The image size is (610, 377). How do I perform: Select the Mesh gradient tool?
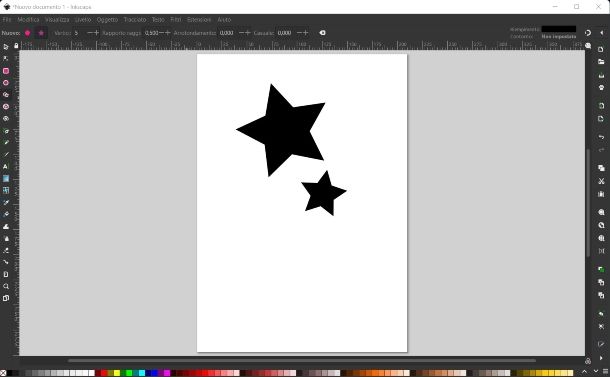pyautogui.click(x=6, y=190)
